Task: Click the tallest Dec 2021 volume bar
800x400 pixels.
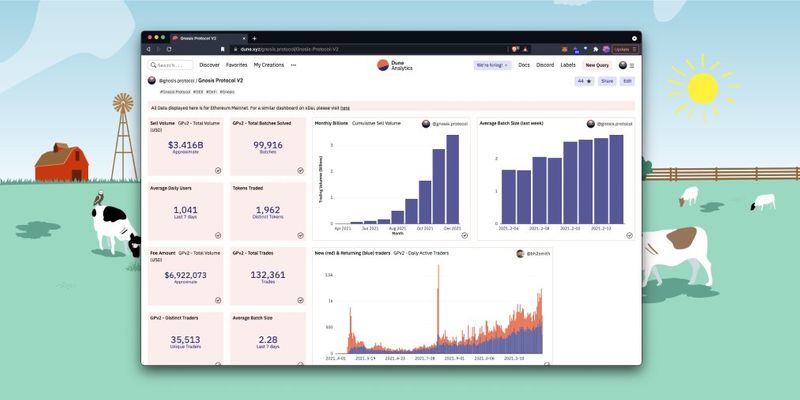Action: 453,179
